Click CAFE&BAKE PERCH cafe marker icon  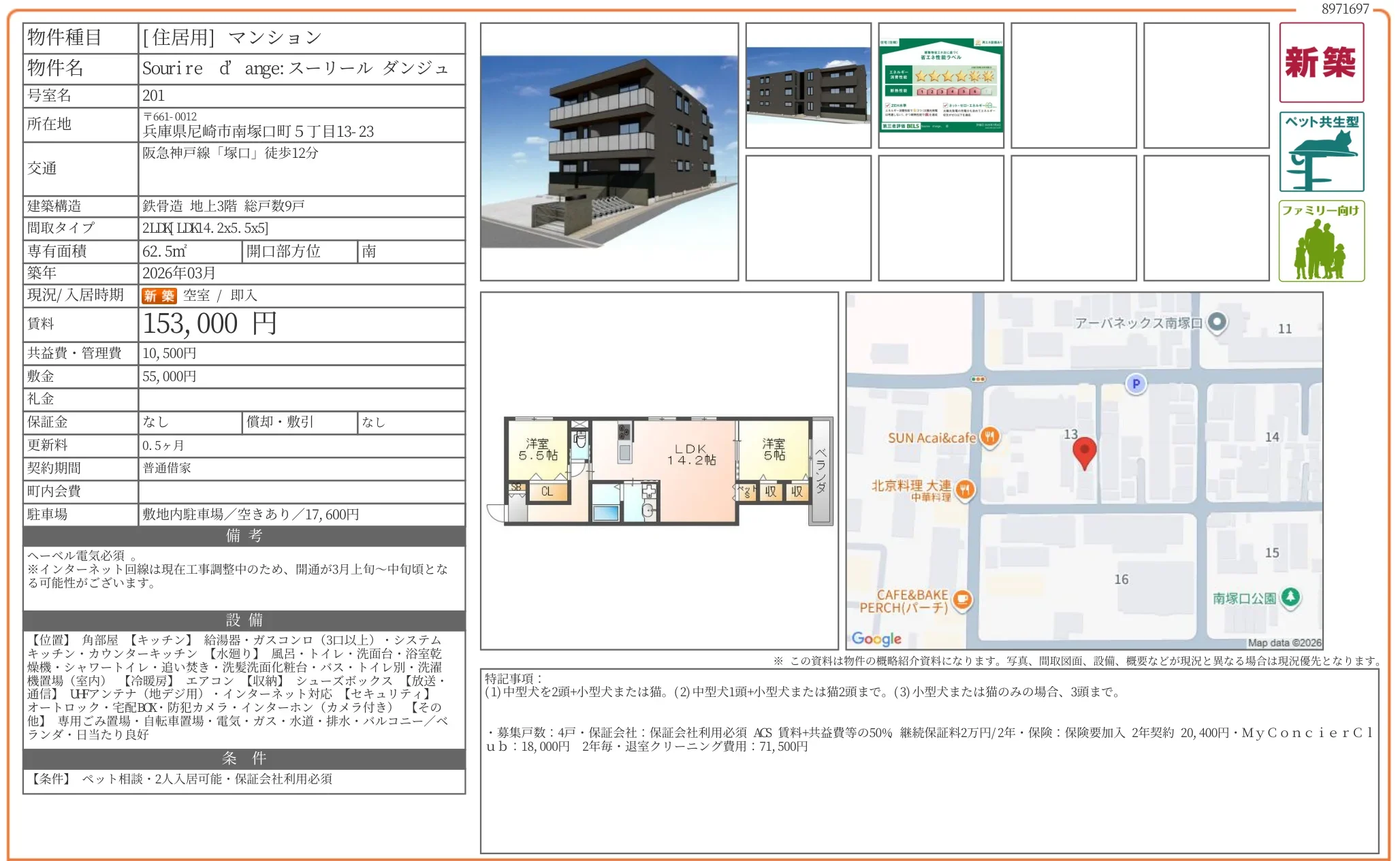pyautogui.click(x=962, y=600)
